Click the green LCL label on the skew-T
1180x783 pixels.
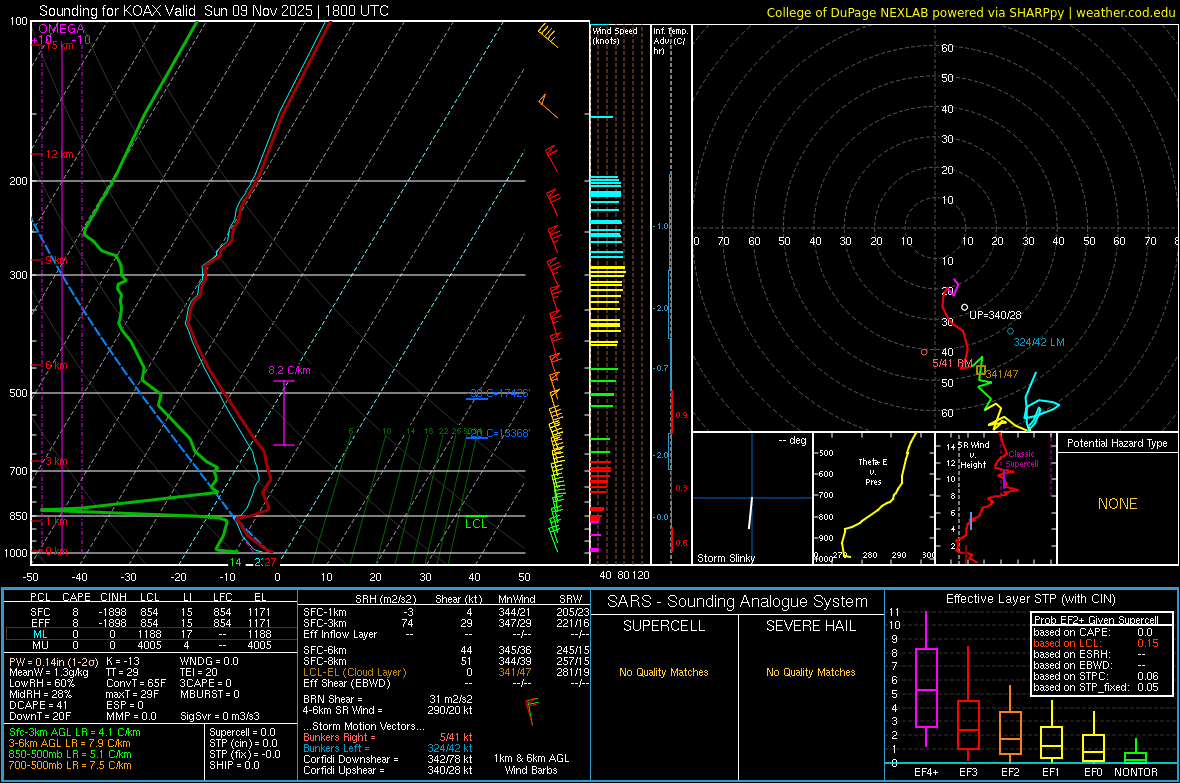point(476,524)
